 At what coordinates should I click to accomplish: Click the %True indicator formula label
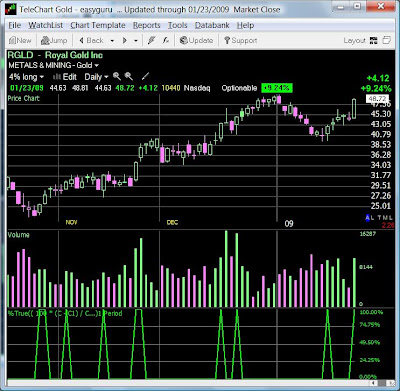pos(65,313)
